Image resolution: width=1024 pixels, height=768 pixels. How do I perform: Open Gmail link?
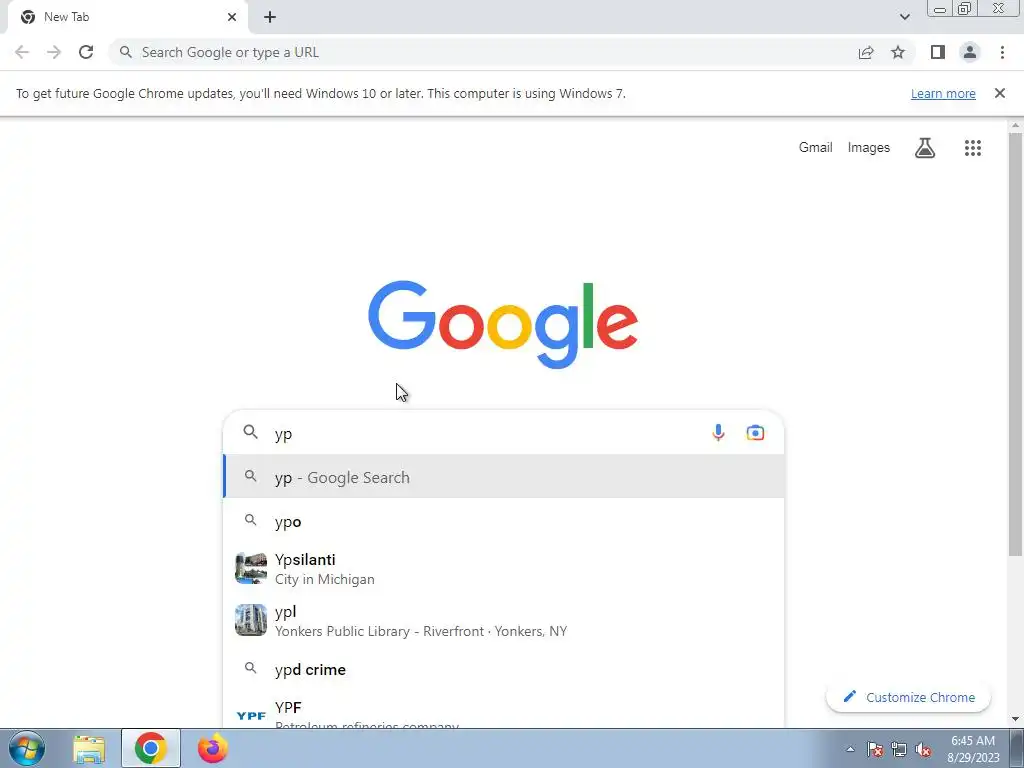point(816,148)
